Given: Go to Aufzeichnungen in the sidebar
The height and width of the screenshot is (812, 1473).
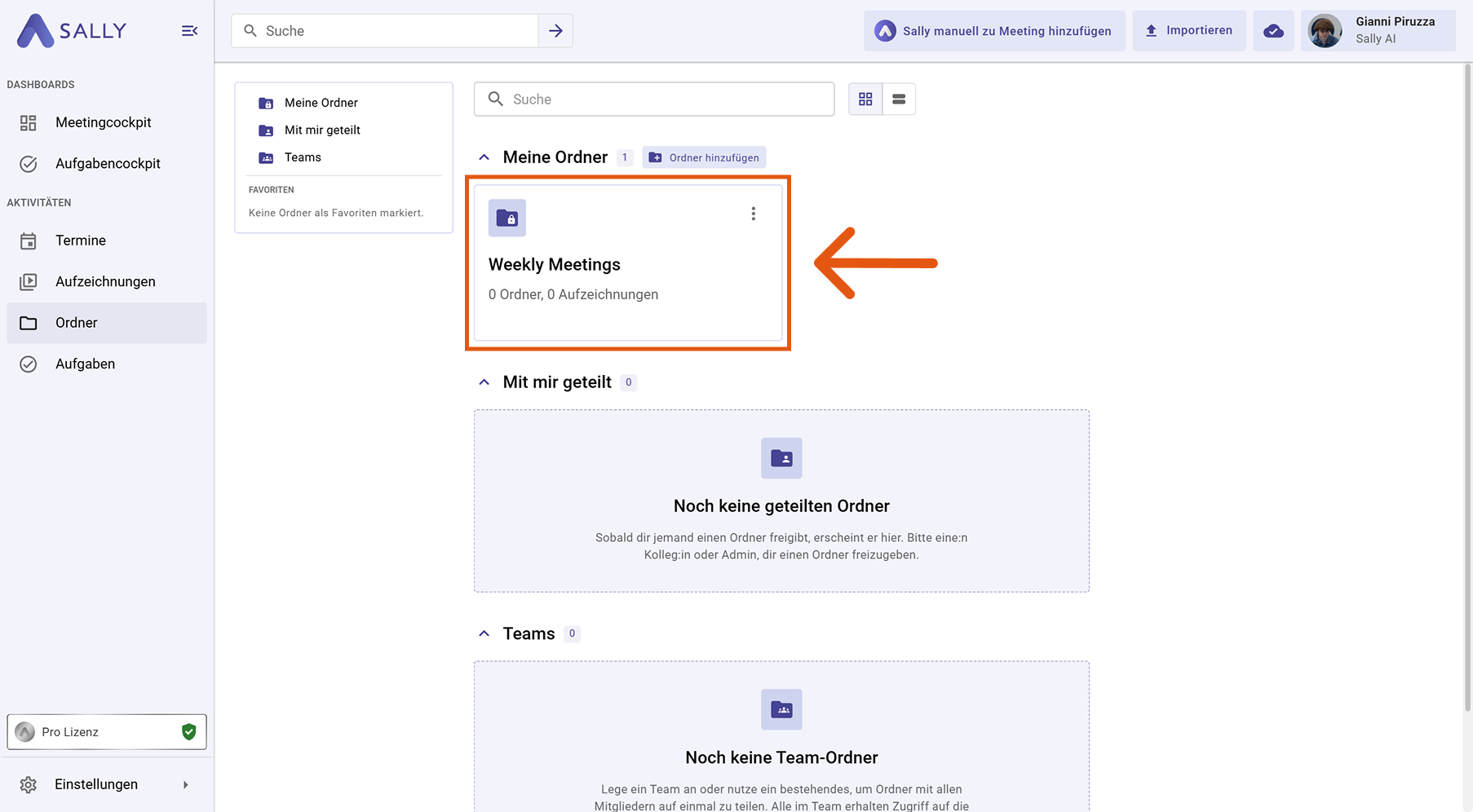Looking at the screenshot, I should tap(105, 281).
